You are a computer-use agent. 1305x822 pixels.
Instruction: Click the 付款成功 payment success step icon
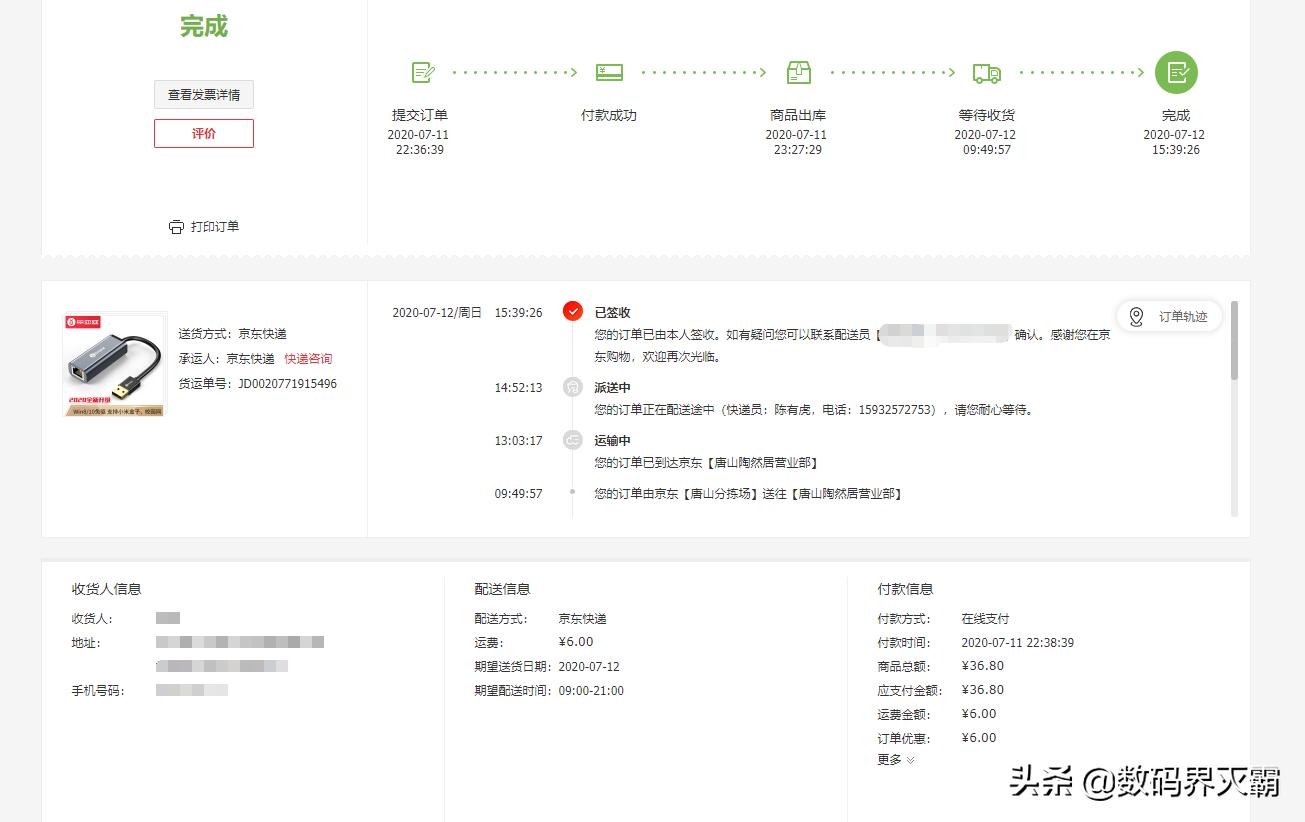[x=609, y=71]
